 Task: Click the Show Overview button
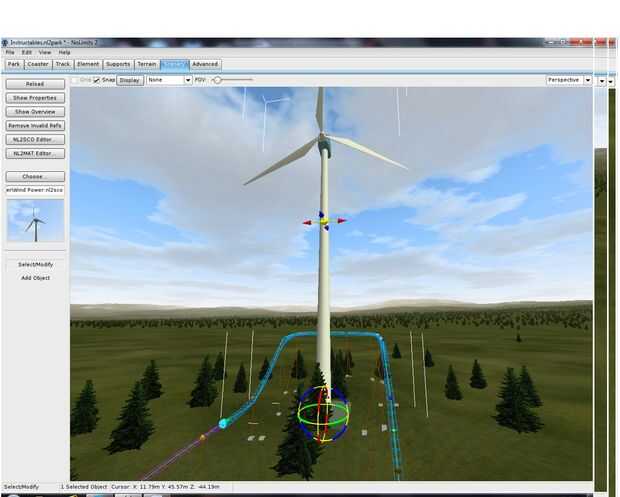coord(35,112)
